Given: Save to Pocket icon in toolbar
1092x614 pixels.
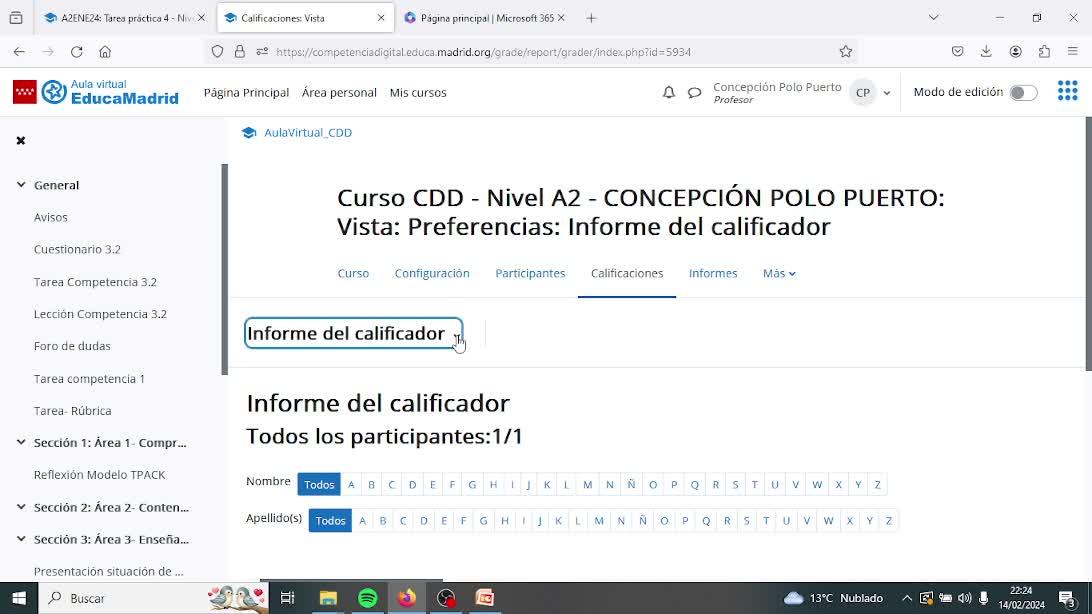Looking at the screenshot, I should [958, 52].
